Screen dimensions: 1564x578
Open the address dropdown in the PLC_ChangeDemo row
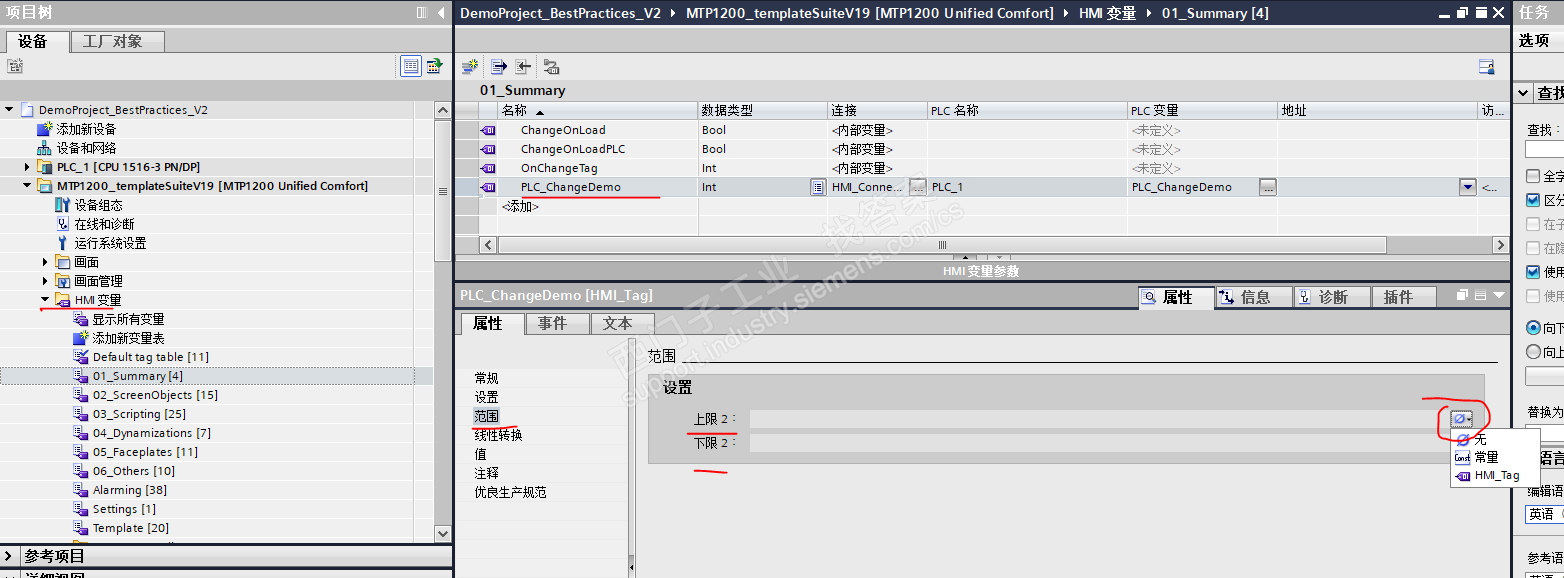(x=1467, y=187)
